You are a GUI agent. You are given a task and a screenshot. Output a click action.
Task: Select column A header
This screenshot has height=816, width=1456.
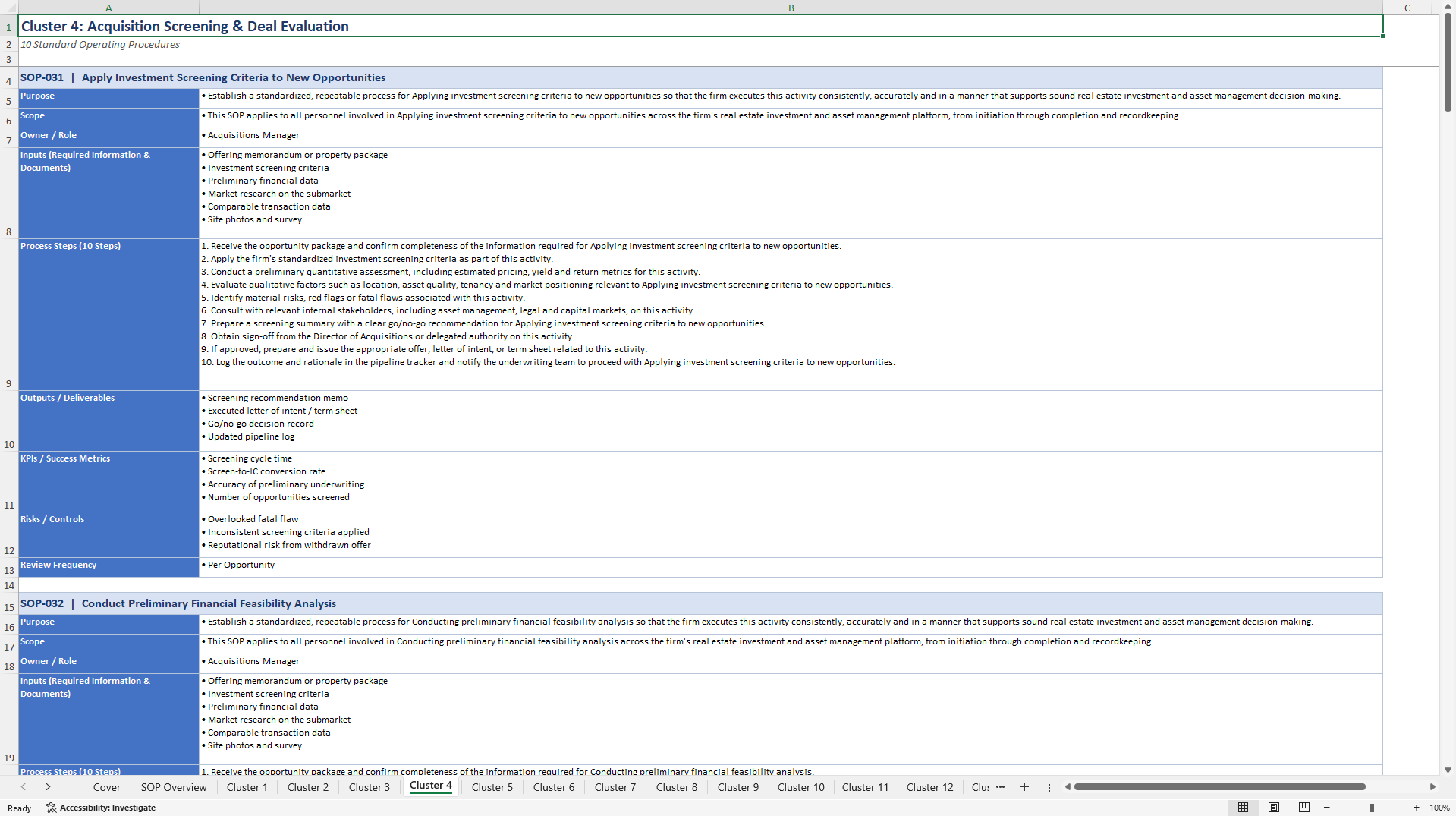108,8
